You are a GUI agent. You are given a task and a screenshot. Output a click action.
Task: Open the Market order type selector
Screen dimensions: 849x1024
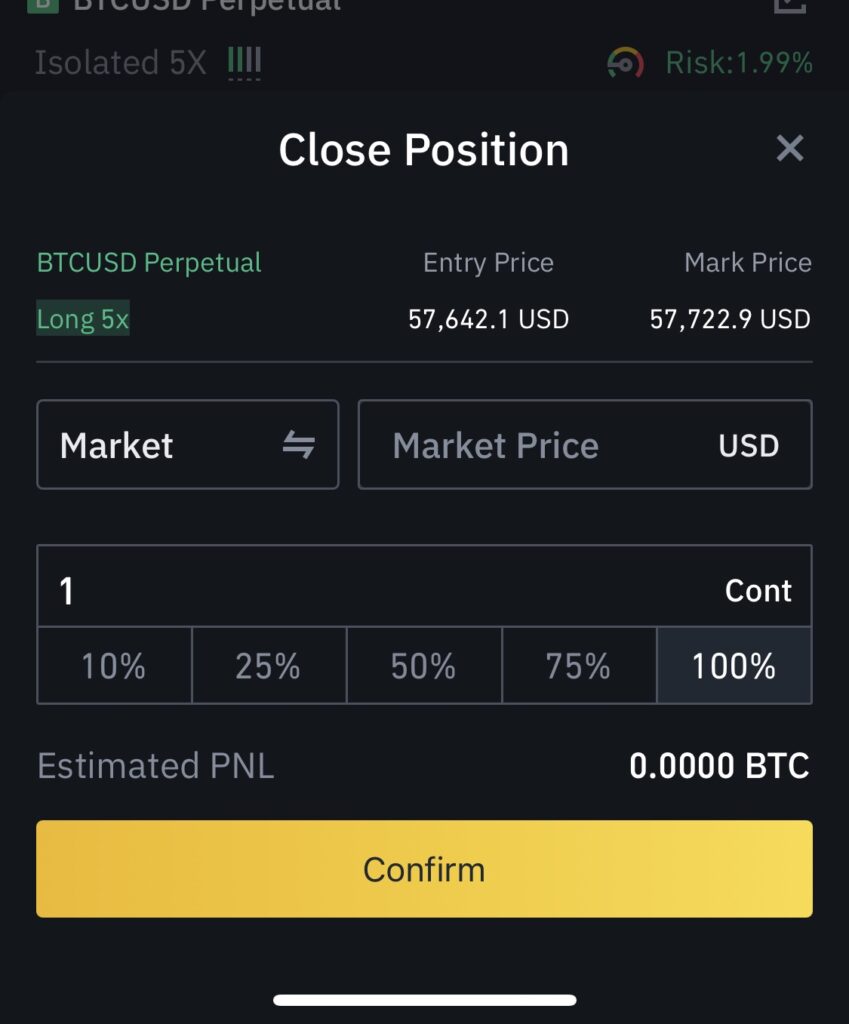[187, 445]
